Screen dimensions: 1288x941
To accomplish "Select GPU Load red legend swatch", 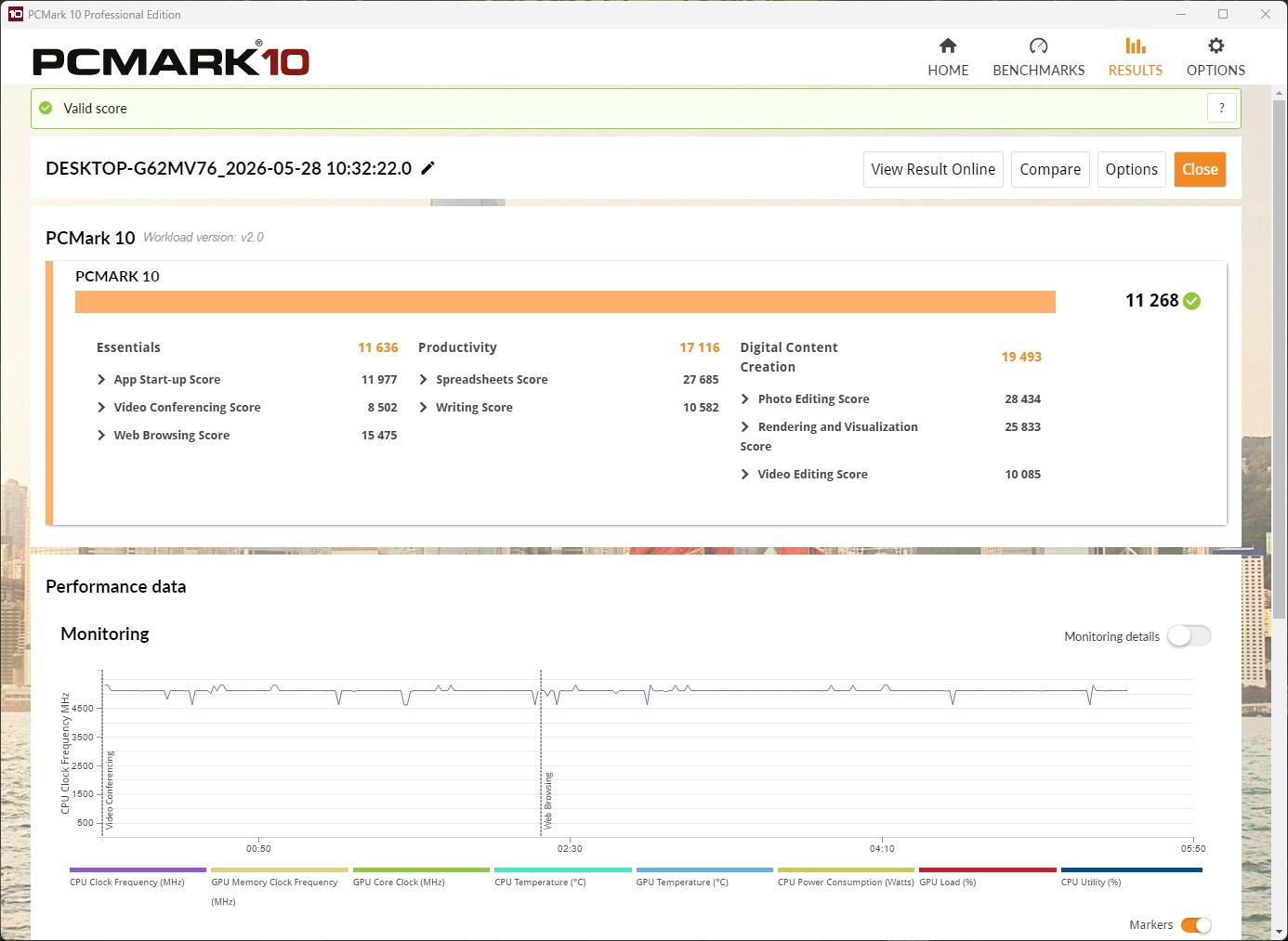I will point(988,870).
